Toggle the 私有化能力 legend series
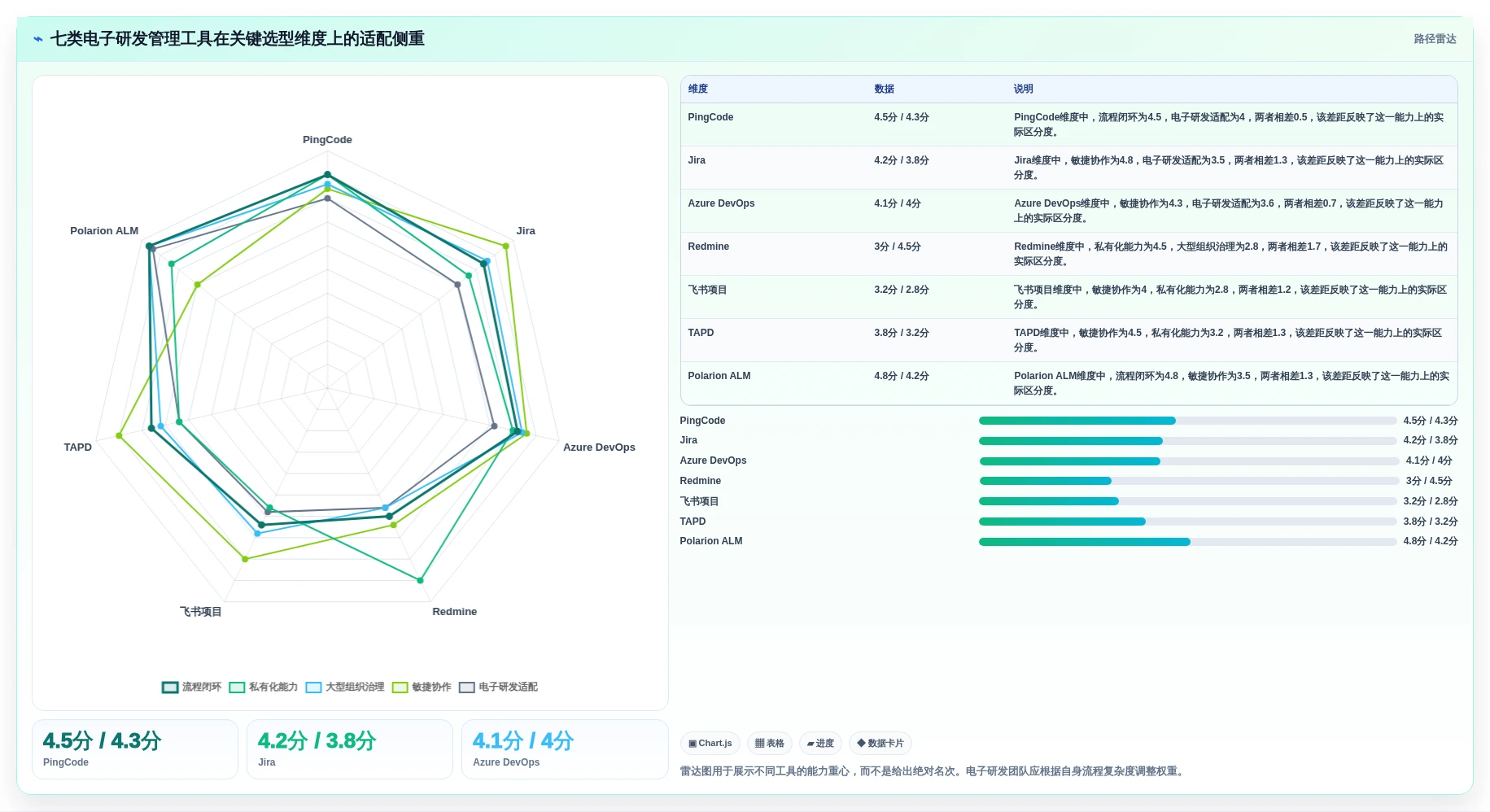The image size is (1490, 812). [x=263, y=687]
